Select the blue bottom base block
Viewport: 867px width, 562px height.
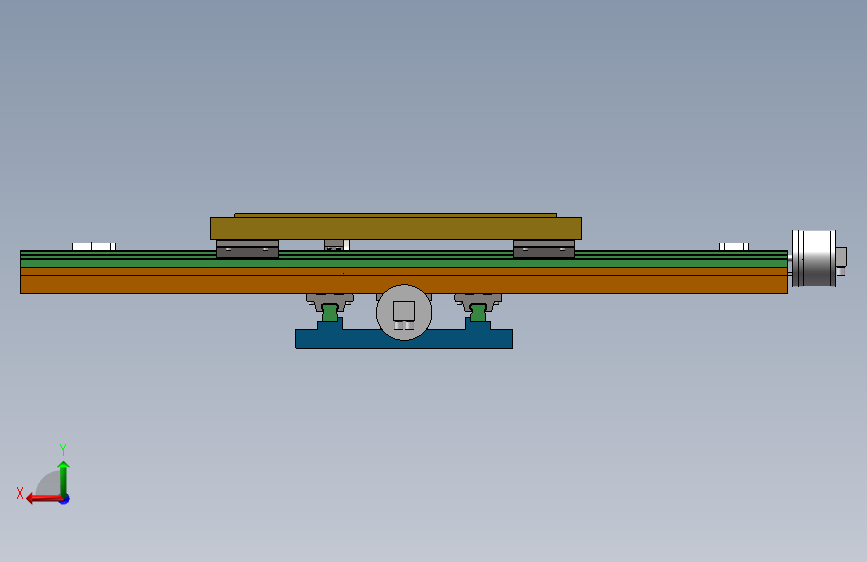[404, 339]
